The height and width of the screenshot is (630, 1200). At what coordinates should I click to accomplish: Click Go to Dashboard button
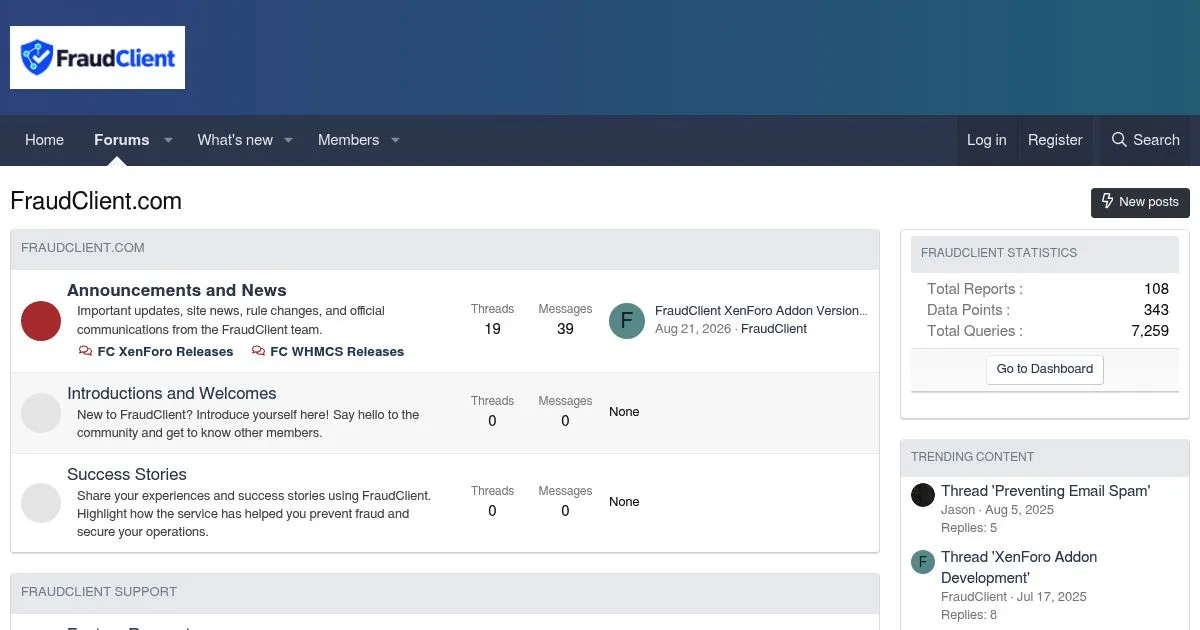click(1045, 369)
